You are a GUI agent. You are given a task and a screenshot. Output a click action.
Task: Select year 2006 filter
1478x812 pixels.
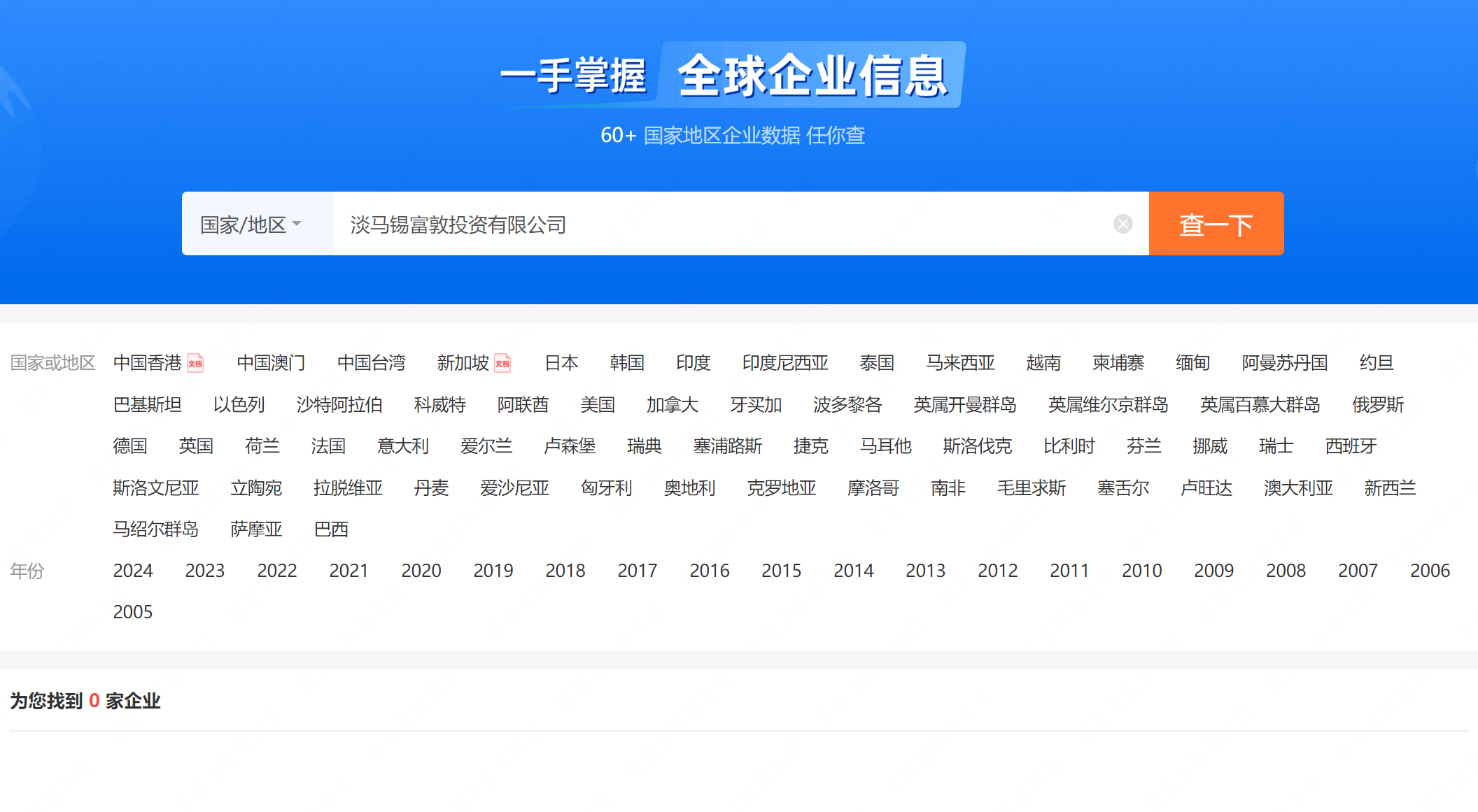[1429, 571]
